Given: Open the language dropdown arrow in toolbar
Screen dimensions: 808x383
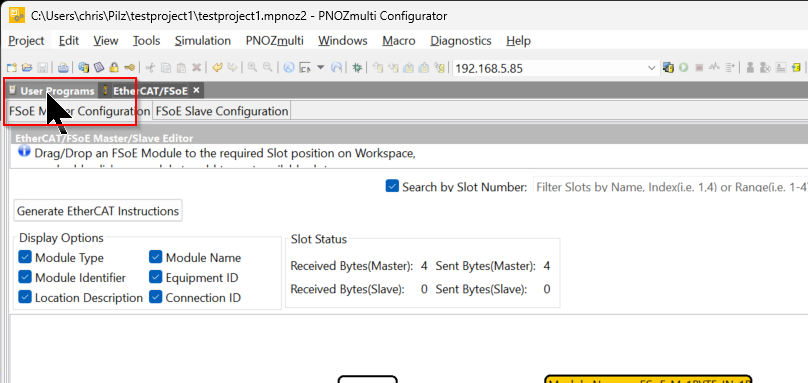Looking at the screenshot, I should 321,68.
